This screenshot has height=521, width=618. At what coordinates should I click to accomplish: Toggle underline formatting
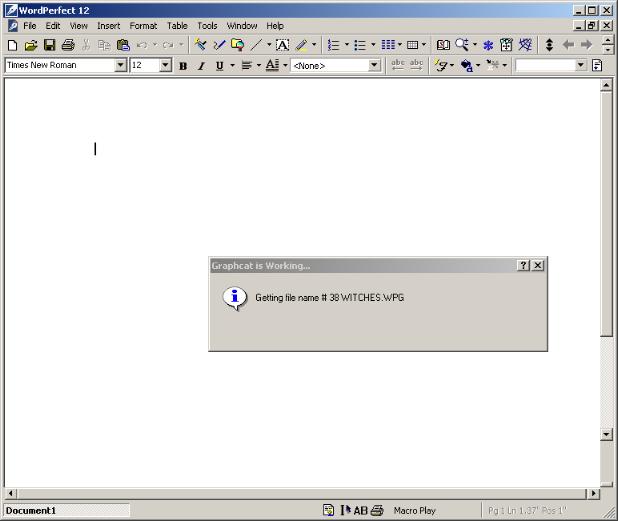click(x=220, y=66)
